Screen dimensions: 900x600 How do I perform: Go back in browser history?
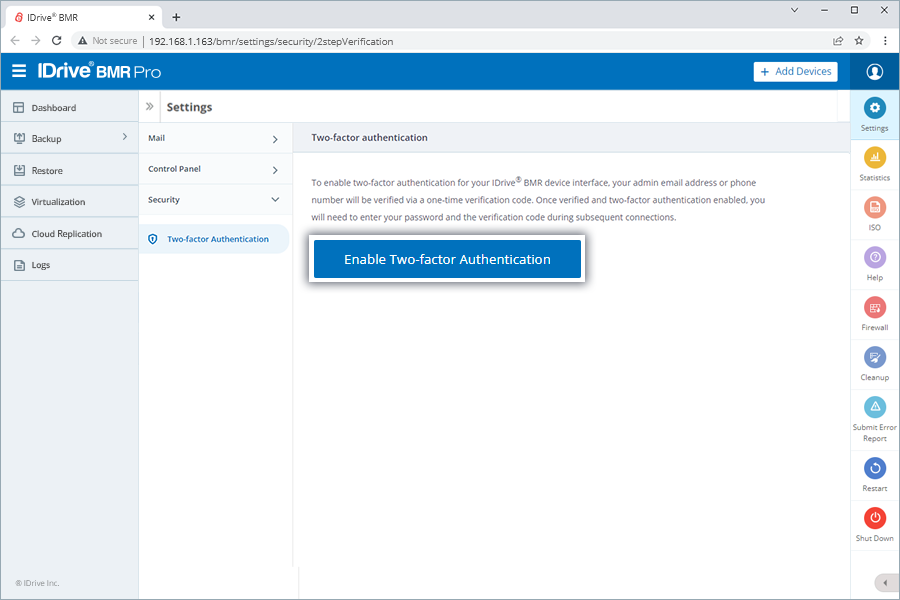click(15, 41)
